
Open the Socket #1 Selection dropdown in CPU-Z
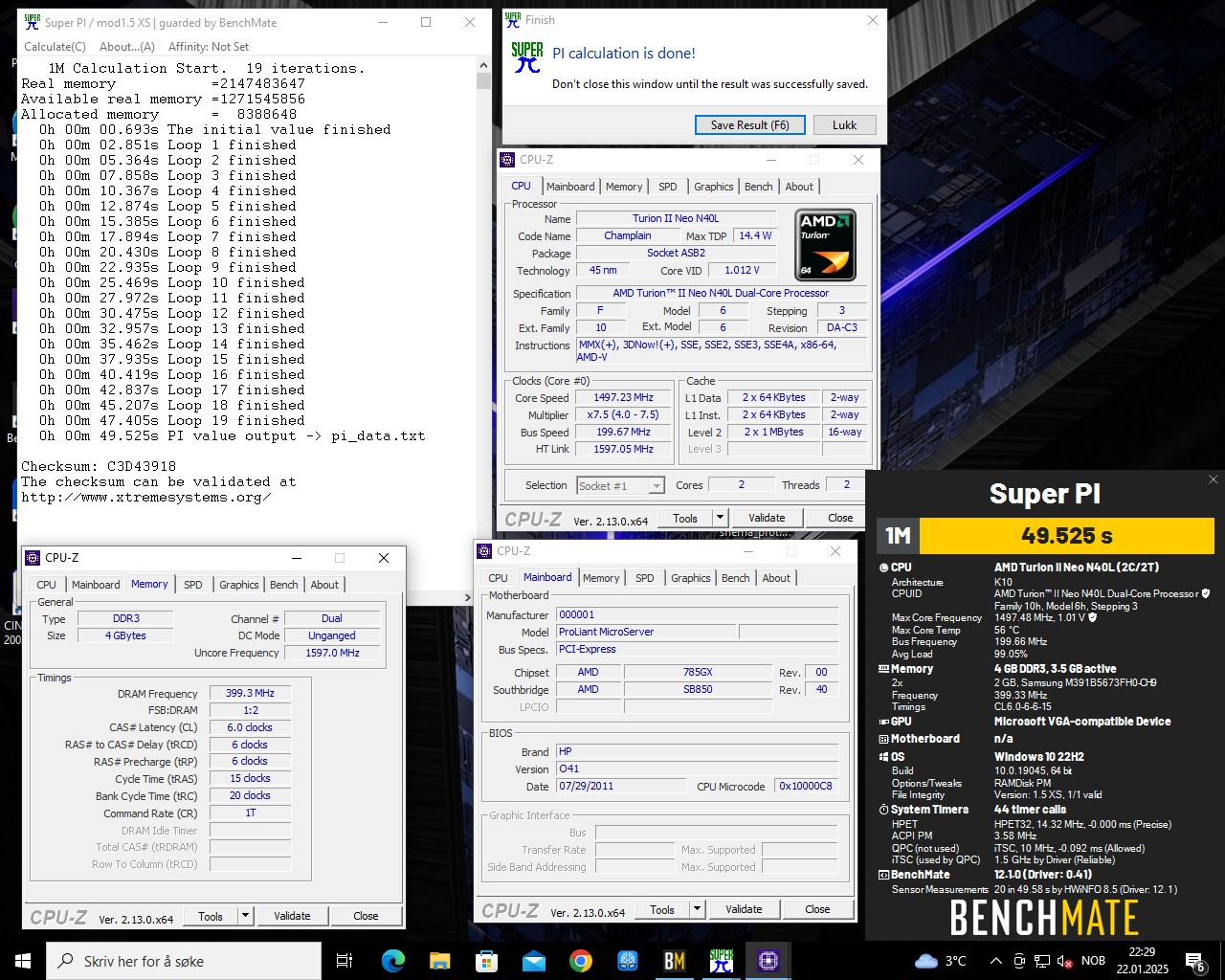click(657, 486)
